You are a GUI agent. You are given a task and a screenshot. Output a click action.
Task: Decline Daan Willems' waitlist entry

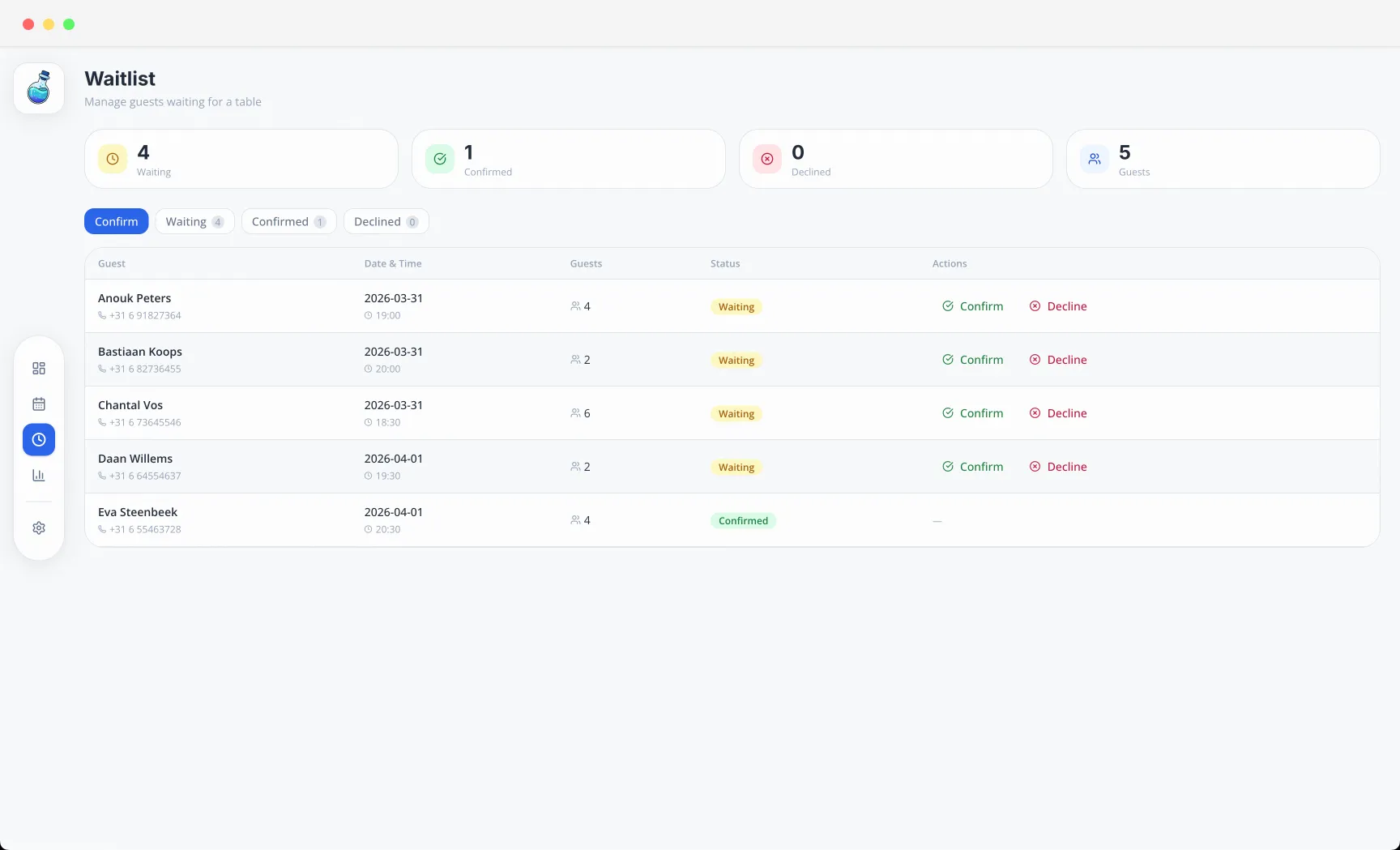tap(1058, 467)
